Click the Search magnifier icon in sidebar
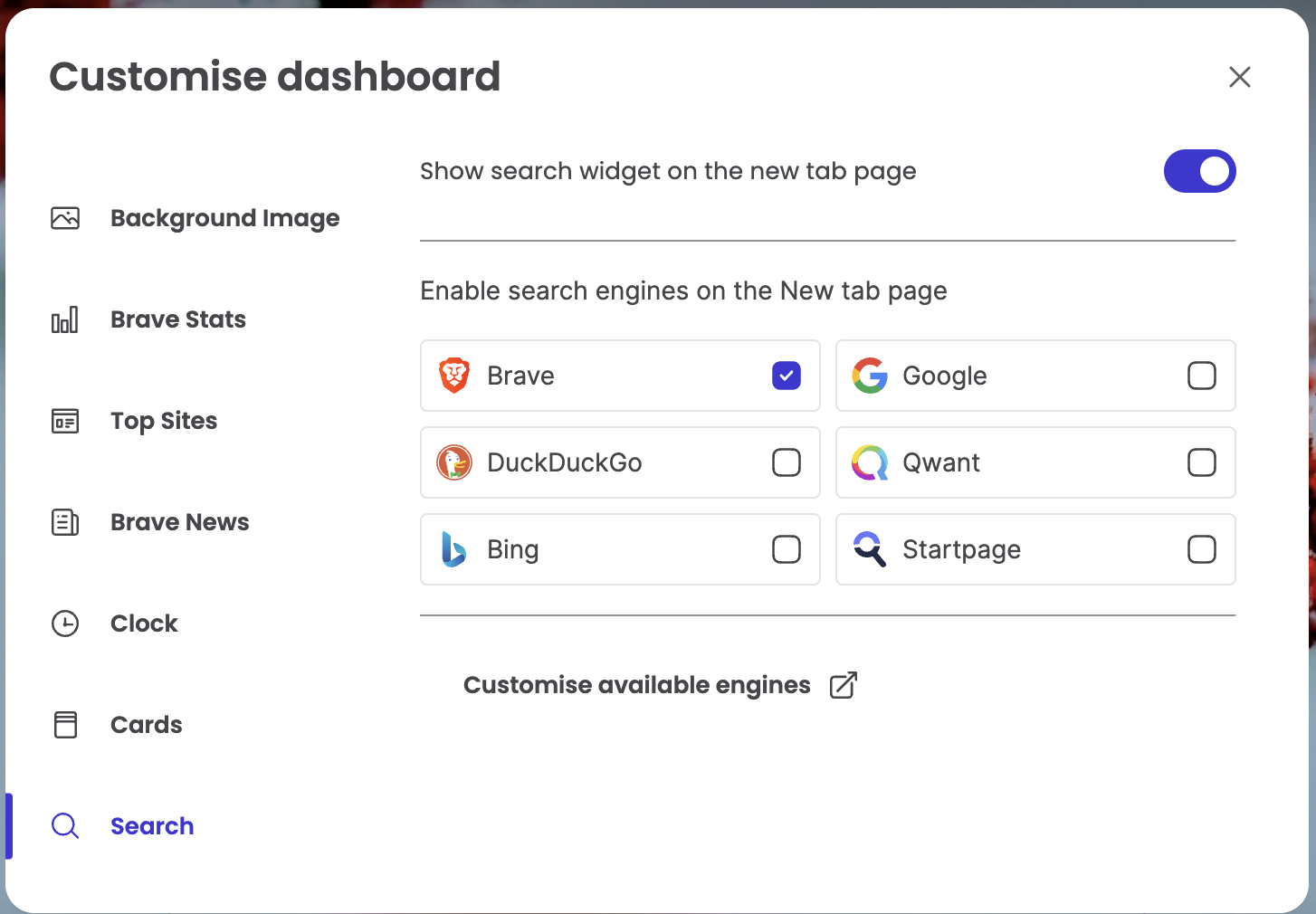The image size is (1316, 914). (65, 826)
